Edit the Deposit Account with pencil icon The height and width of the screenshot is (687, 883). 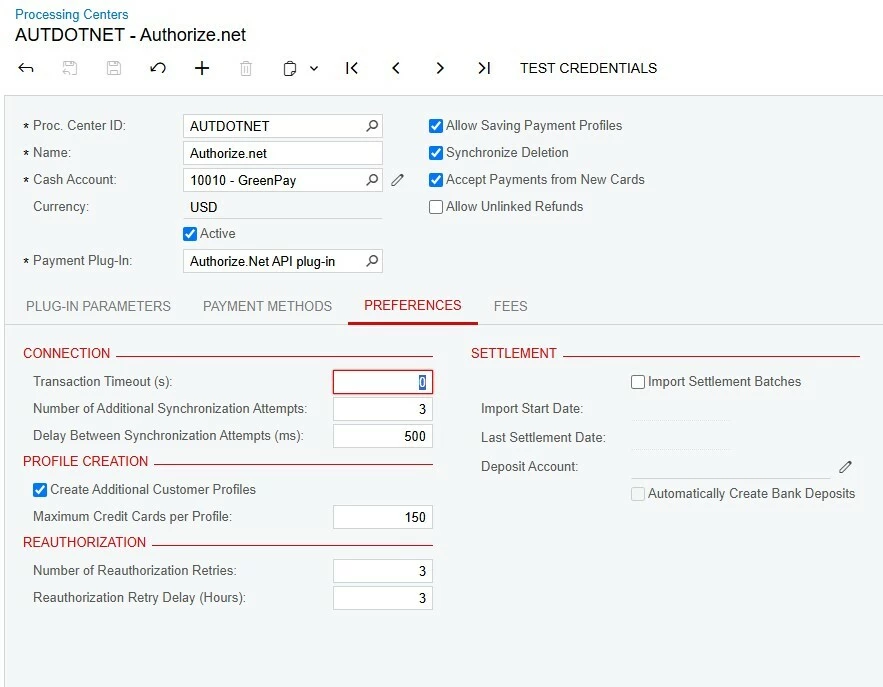click(845, 466)
